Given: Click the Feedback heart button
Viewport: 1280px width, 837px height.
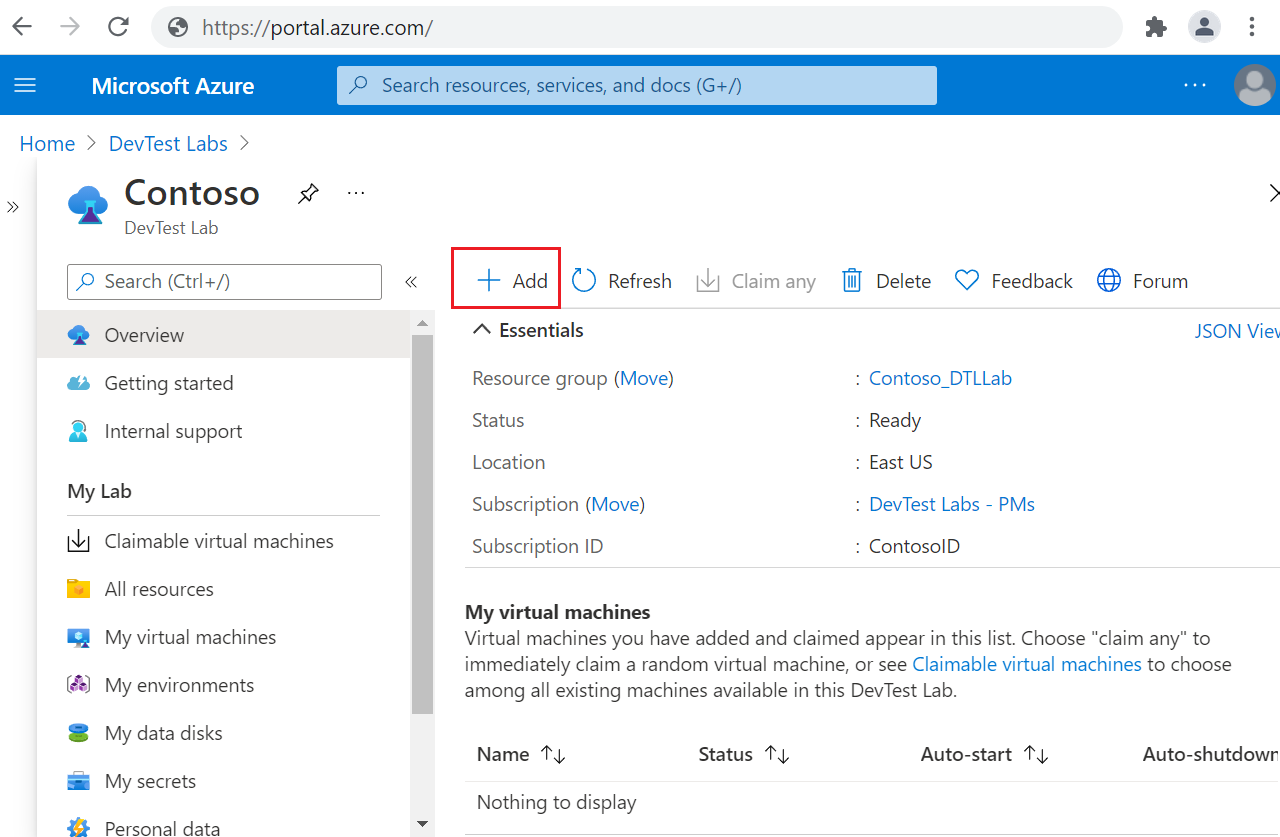Looking at the screenshot, I should pos(1013,281).
